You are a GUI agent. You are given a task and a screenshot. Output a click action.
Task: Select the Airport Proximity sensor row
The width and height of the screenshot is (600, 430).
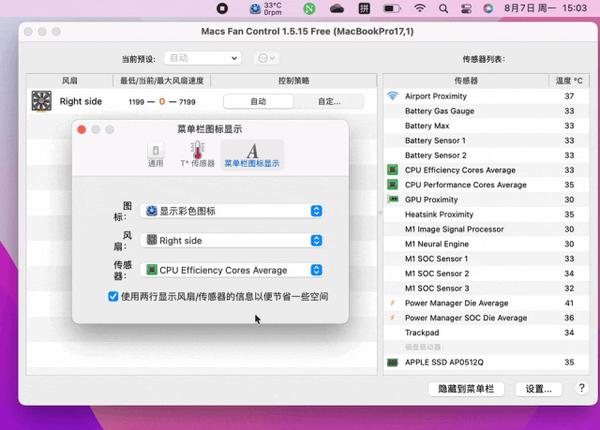(x=486, y=96)
